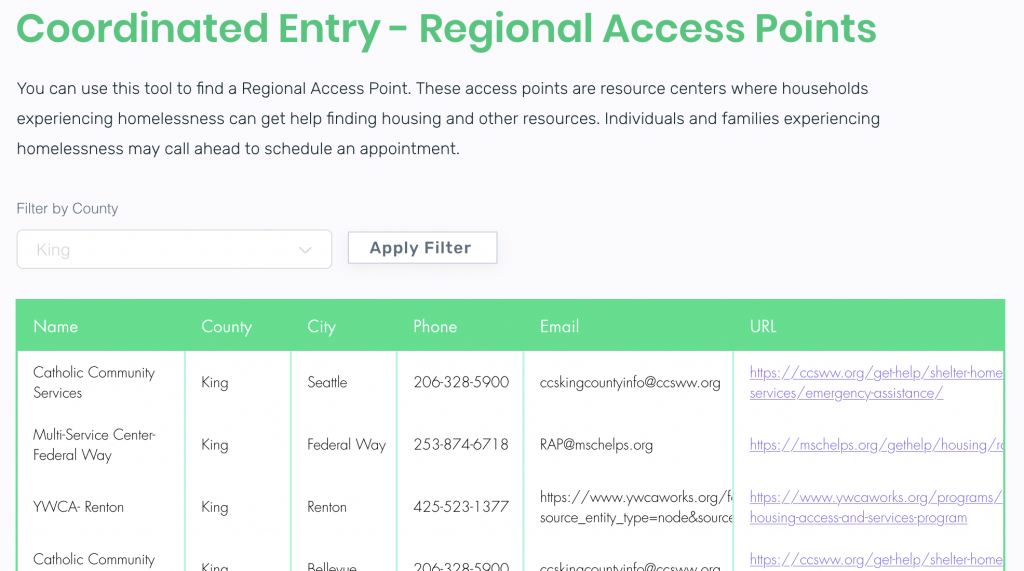Select the YWCA- Renton name cell

click(x=101, y=507)
